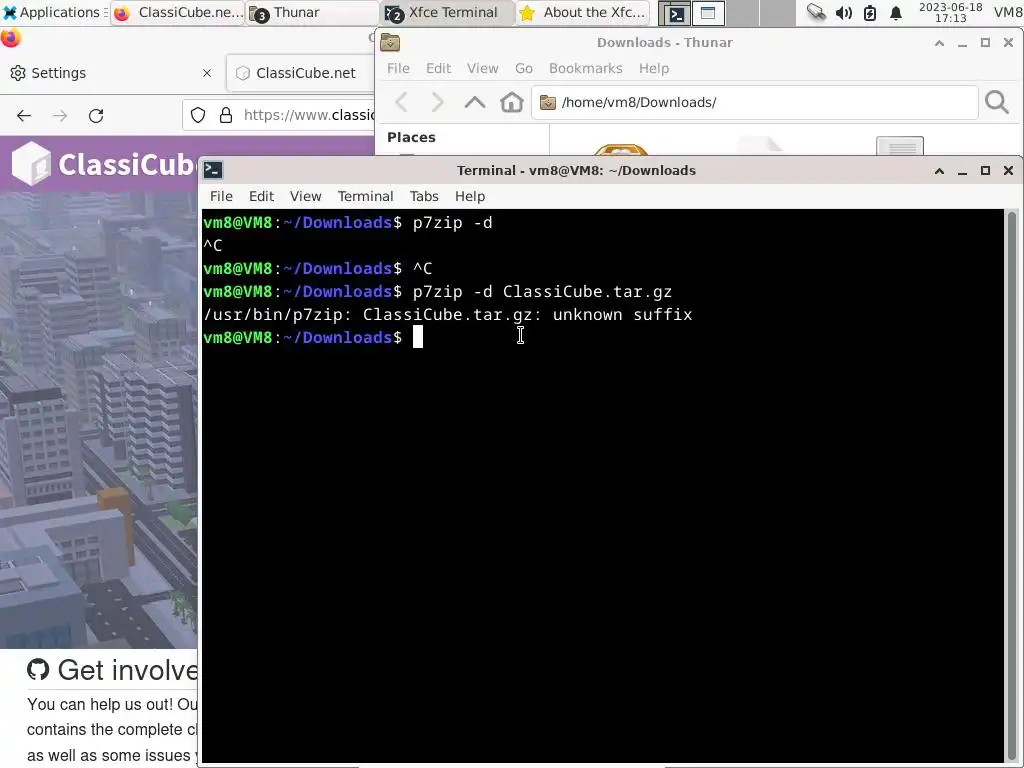Open the About the Xfce taskbar button
Image resolution: width=1024 pixels, height=768 pixels.
pos(583,12)
